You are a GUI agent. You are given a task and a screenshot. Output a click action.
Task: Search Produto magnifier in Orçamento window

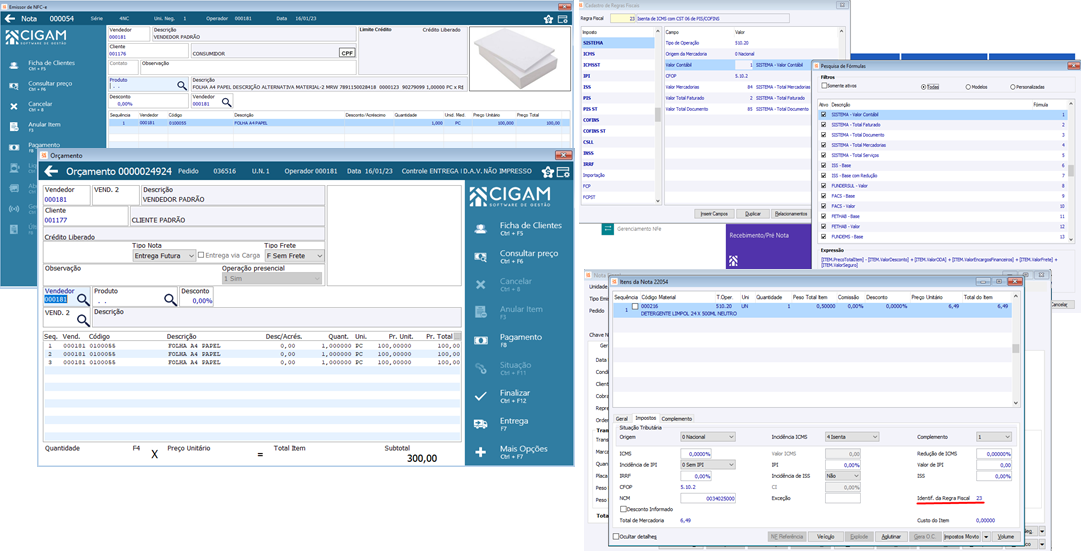(170, 299)
